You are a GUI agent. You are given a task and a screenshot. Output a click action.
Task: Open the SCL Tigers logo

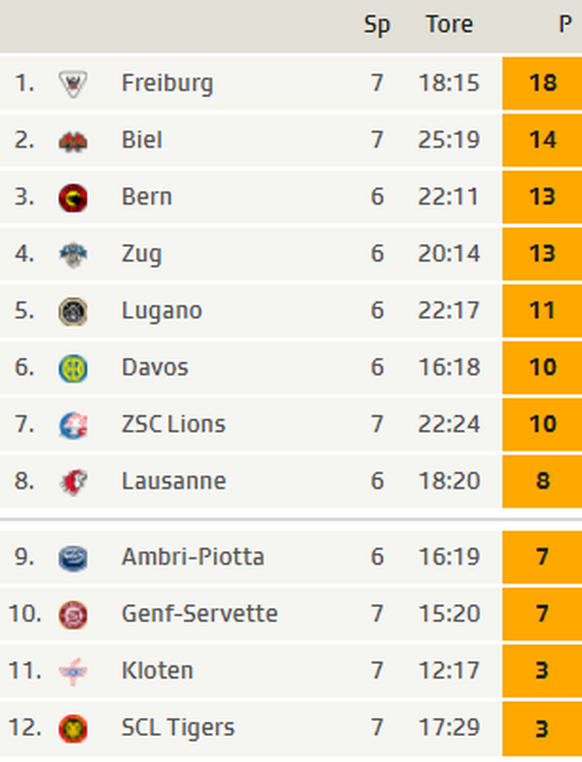tap(73, 728)
